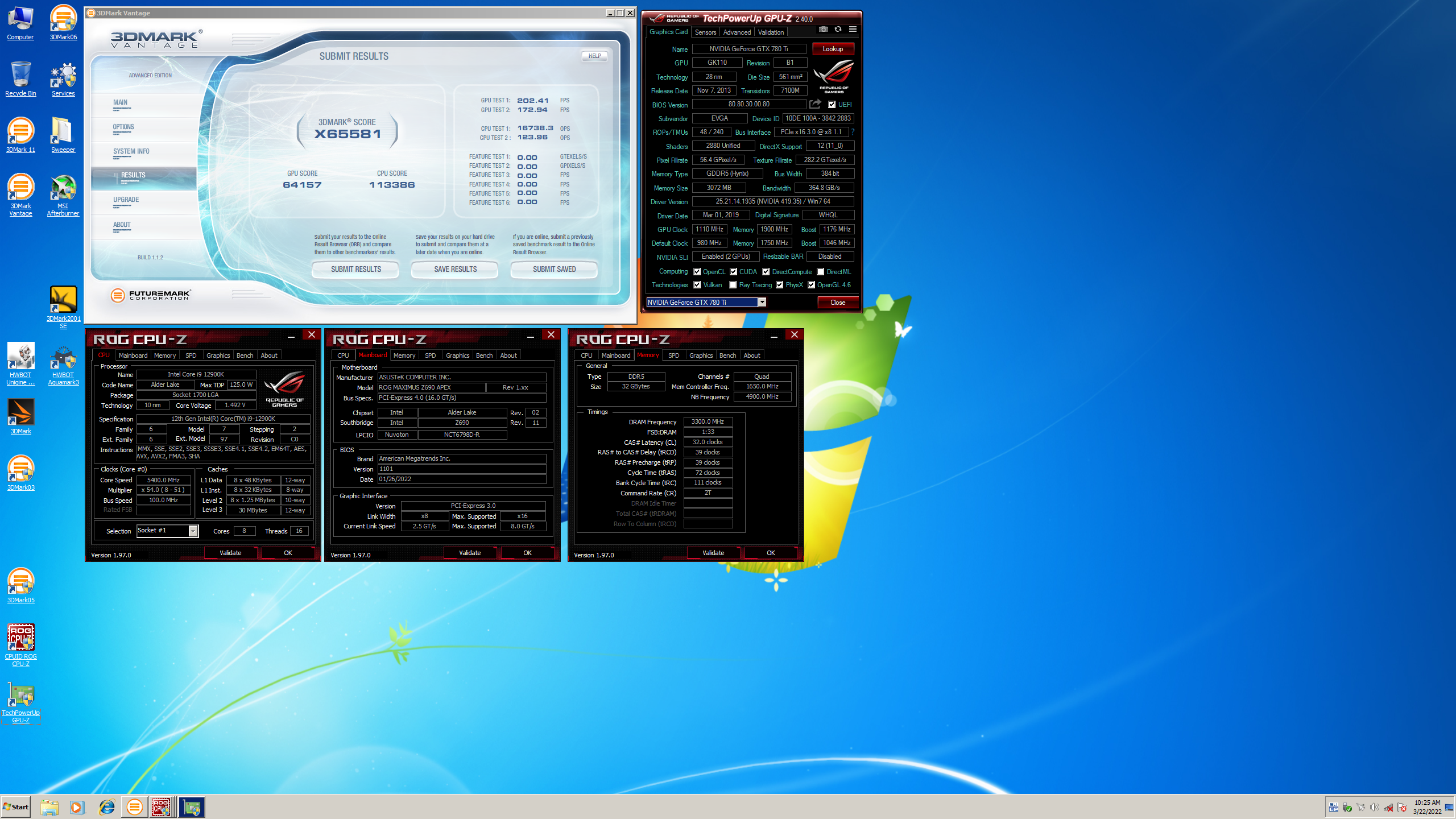Image resolution: width=1456 pixels, height=819 pixels.
Task: Switch to 3DMark Vantage taskbar button
Action: (135, 807)
